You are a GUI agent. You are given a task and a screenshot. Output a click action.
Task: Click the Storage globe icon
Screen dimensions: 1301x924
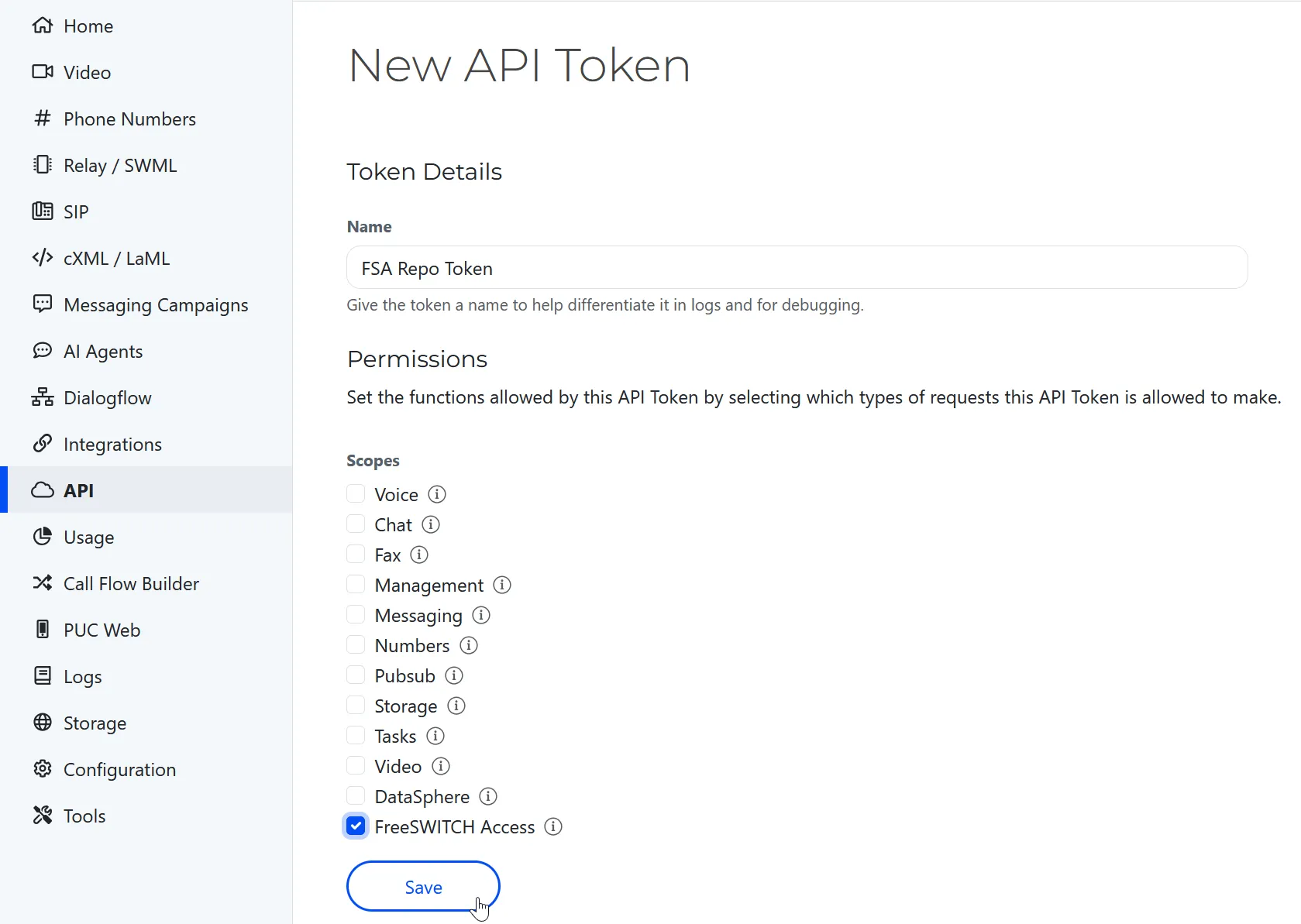point(43,722)
